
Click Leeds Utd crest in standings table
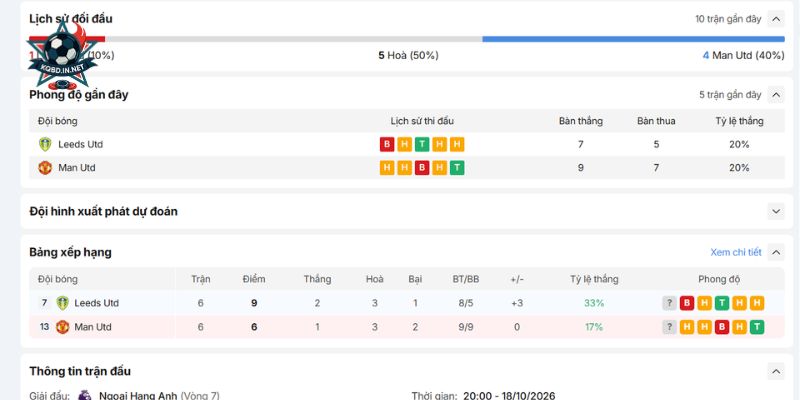62,303
